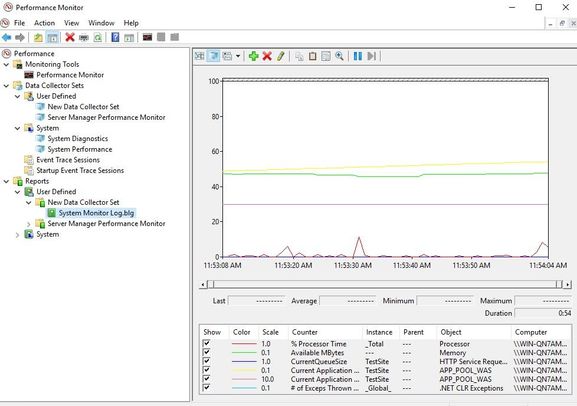Expand the Server Manager Performance Monitor report
577x406 pixels.
pos(28,224)
